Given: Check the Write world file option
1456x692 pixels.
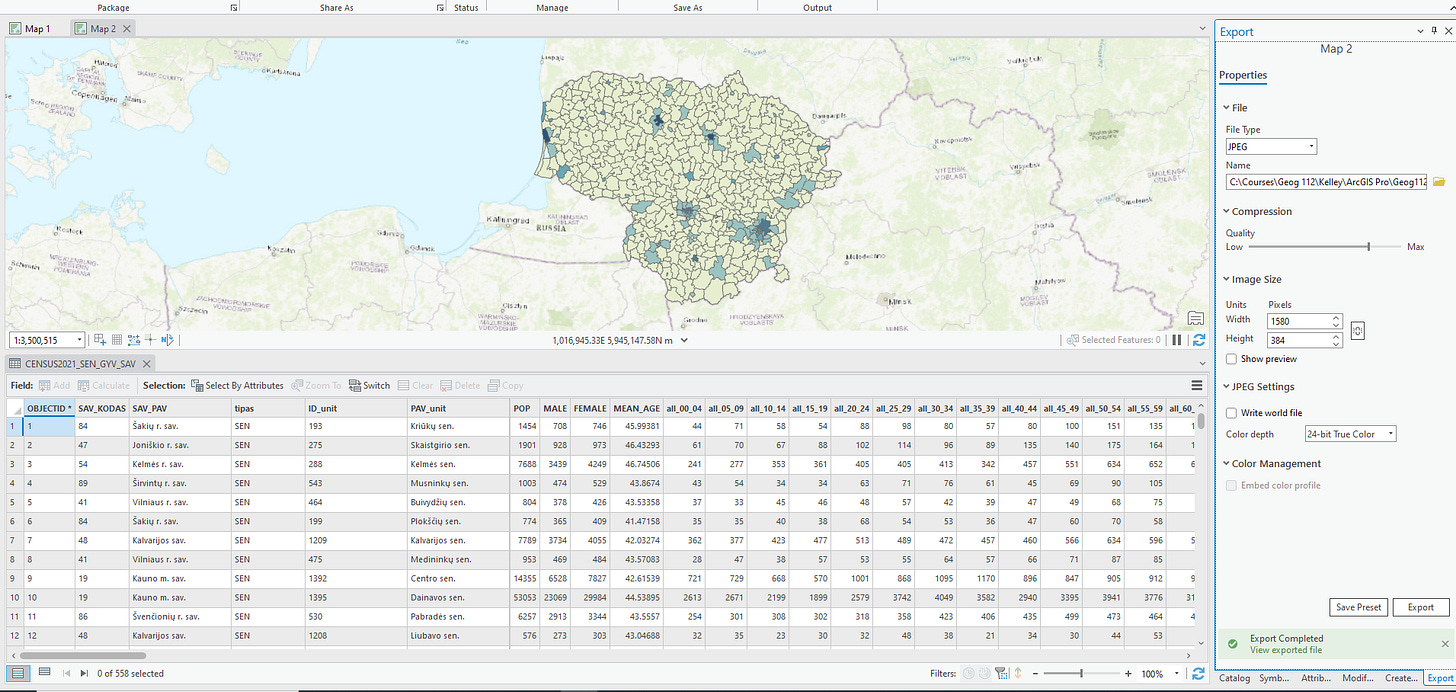Looking at the screenshot, I should pos(1232,413).
